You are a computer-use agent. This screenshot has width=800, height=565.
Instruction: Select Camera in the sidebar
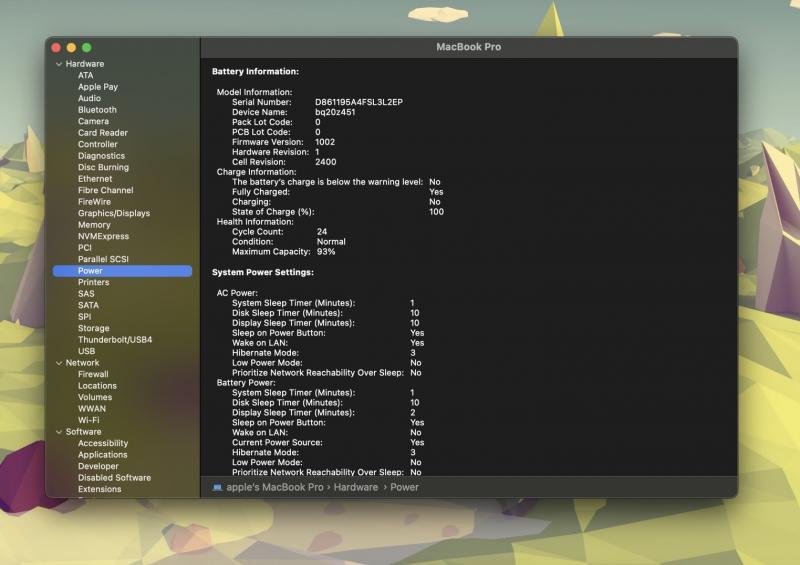tap(93, 121)
